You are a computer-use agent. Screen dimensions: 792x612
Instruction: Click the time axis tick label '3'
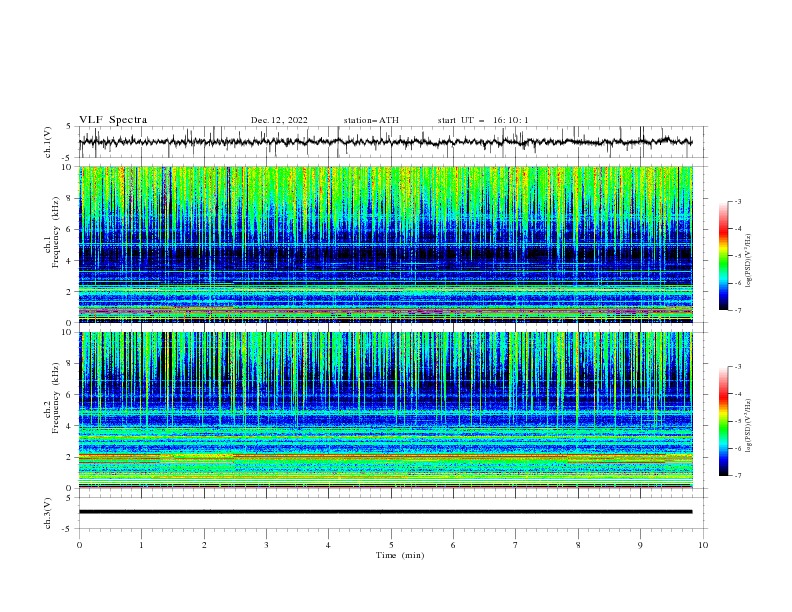[266, 545]
